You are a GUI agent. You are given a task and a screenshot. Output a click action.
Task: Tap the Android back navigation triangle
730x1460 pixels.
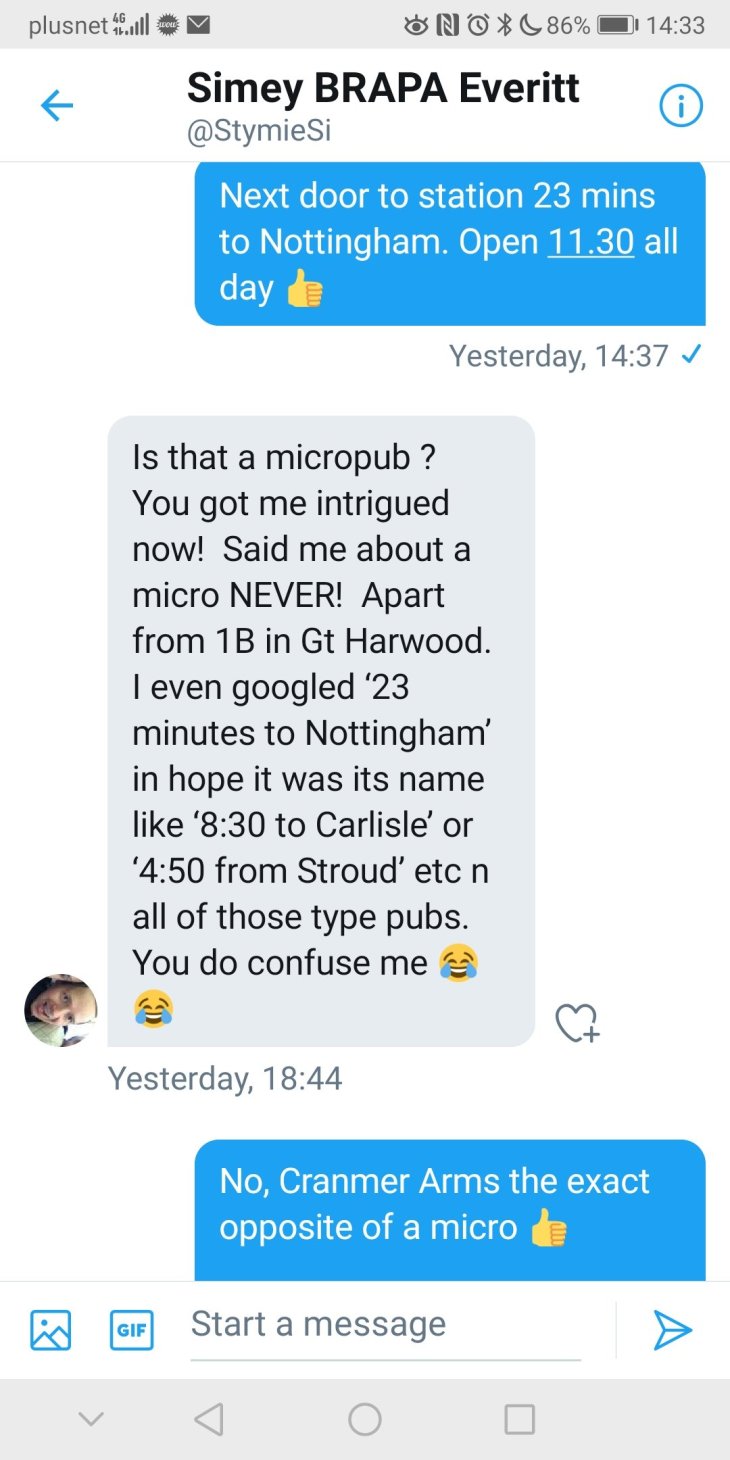coord(208,1419)
